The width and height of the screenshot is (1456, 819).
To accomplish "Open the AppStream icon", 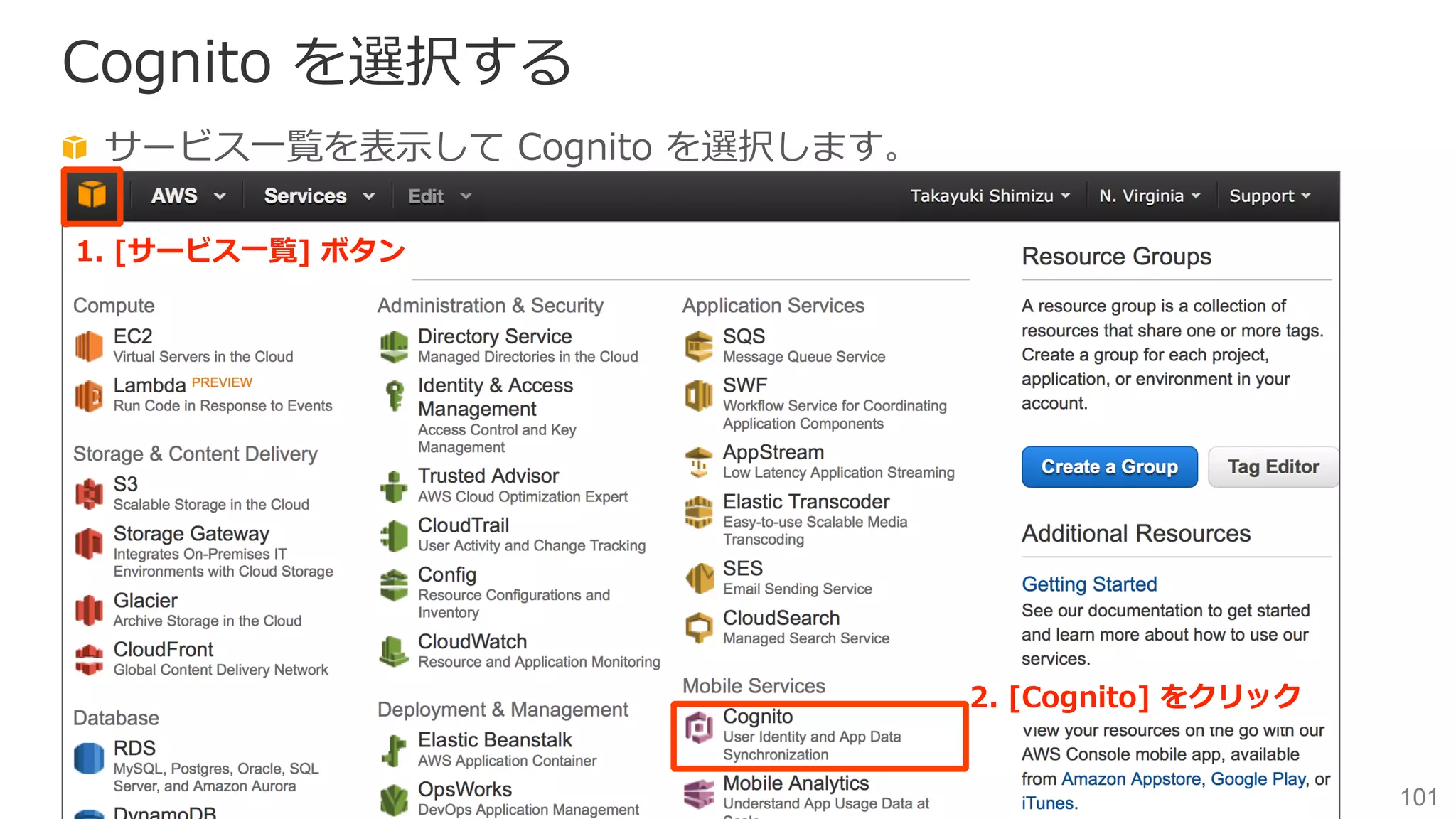I will (699, 462).
